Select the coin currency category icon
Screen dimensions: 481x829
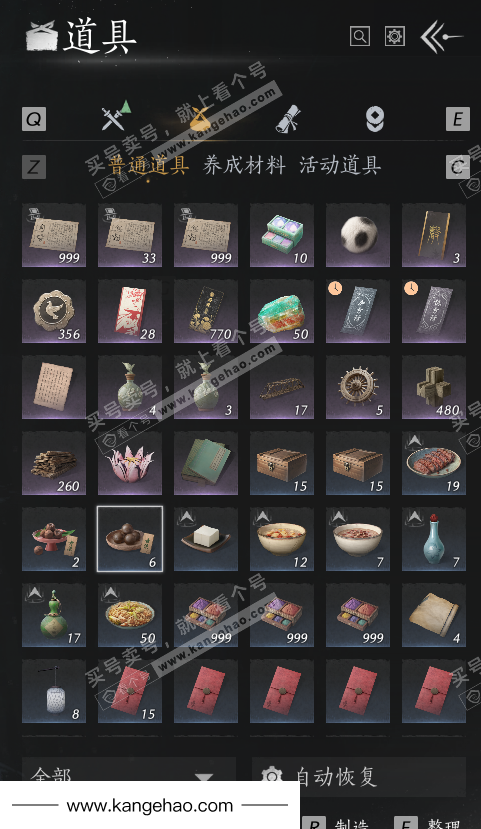click(x=375, y=118)
